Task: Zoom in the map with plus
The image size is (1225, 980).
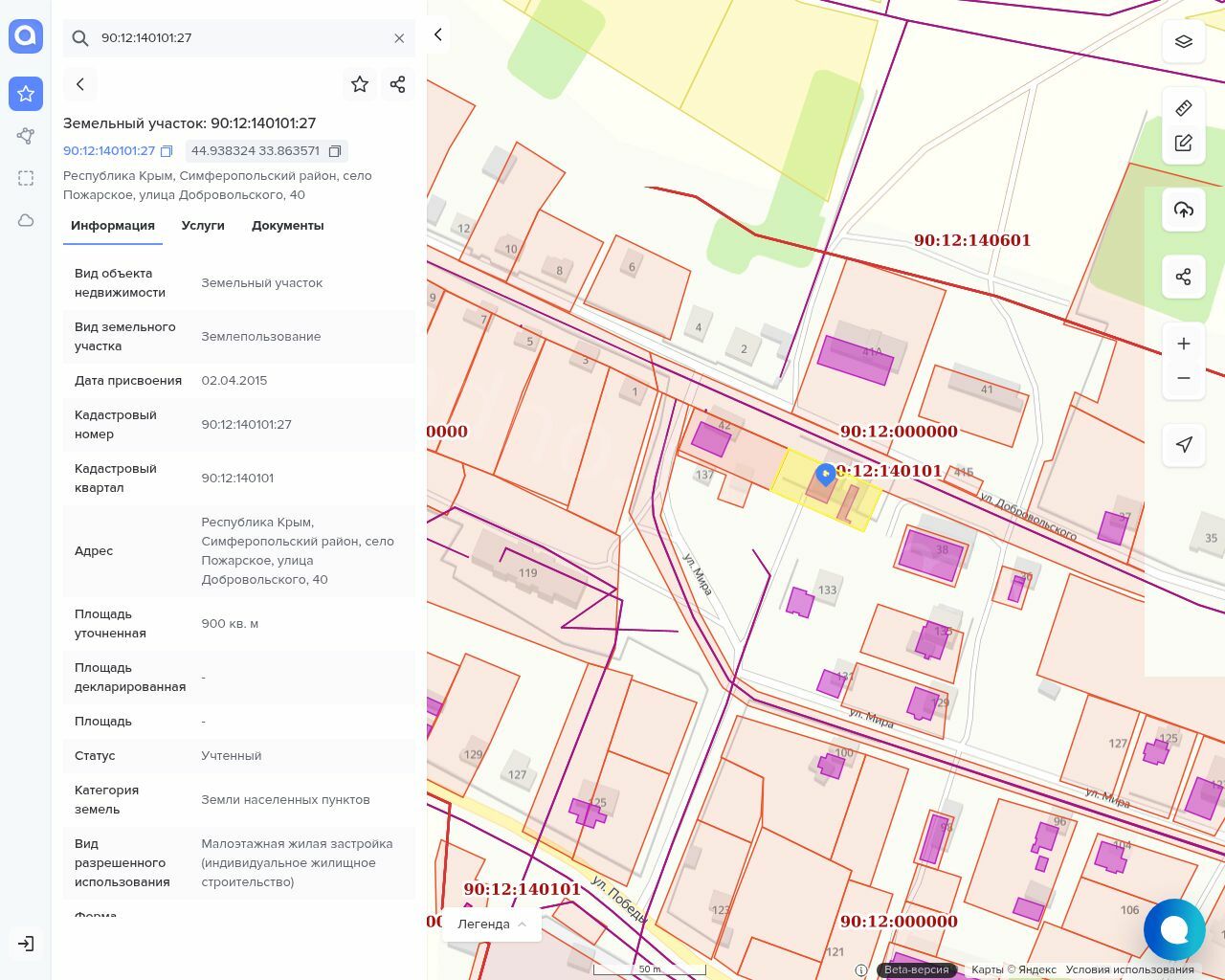Action: tap(1183, 344)
